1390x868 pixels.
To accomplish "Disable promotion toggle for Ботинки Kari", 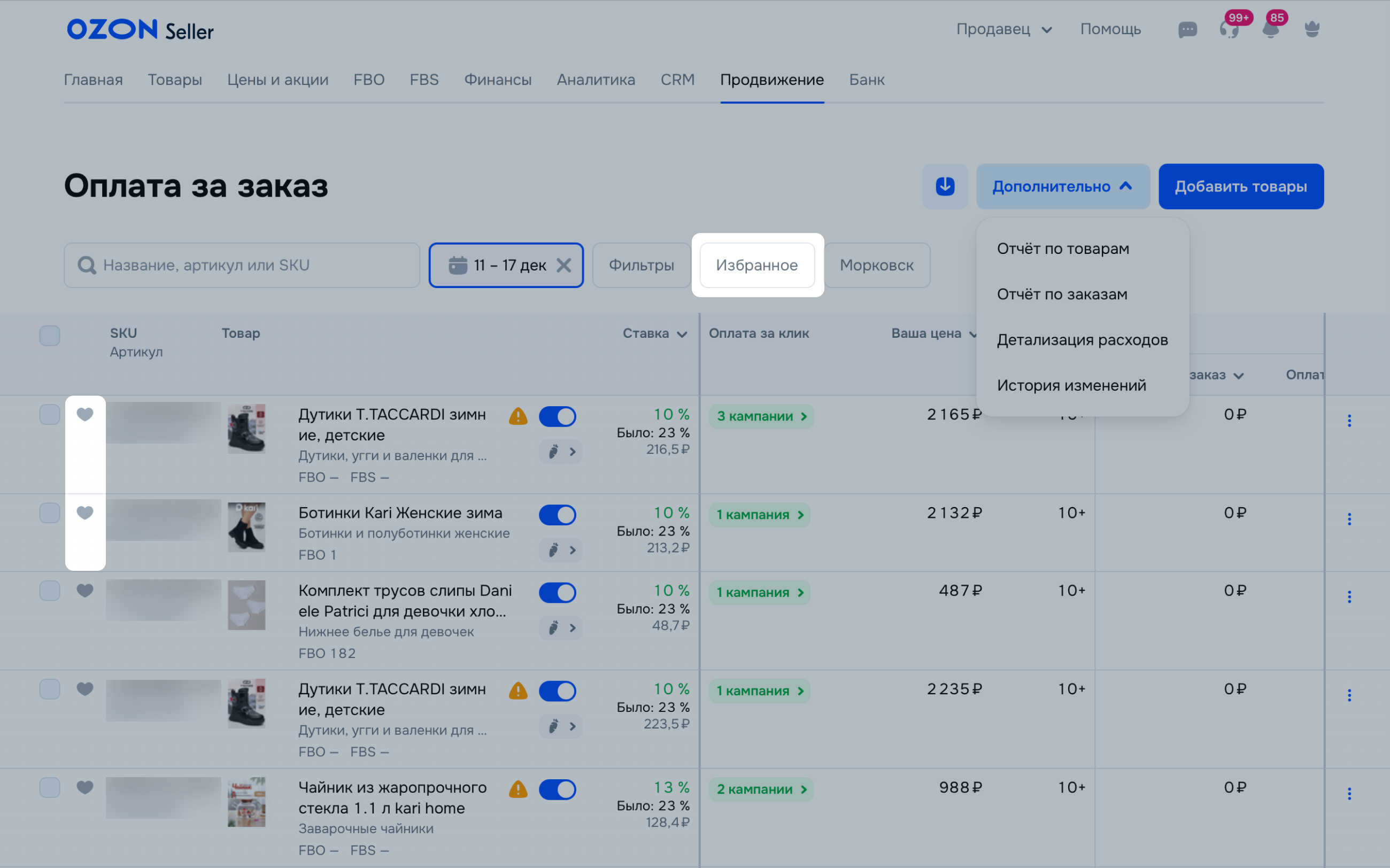I will [x=557, y=515].
